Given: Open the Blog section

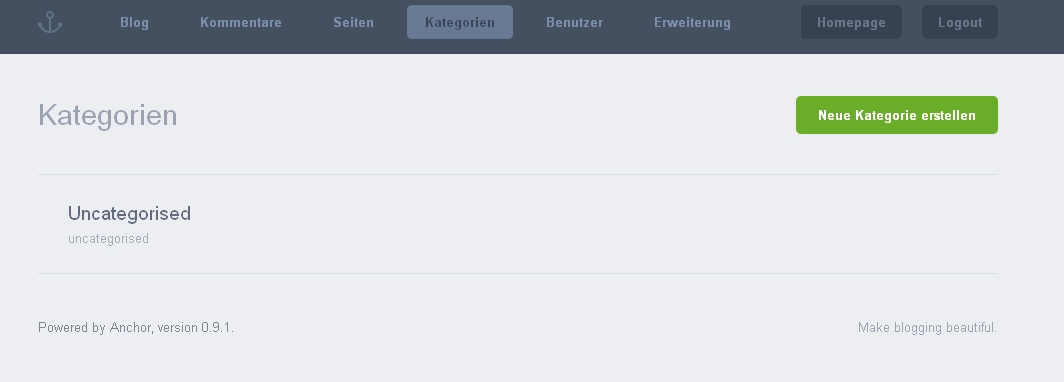Looking at the screenshot, I should click(x=134, y=22).
